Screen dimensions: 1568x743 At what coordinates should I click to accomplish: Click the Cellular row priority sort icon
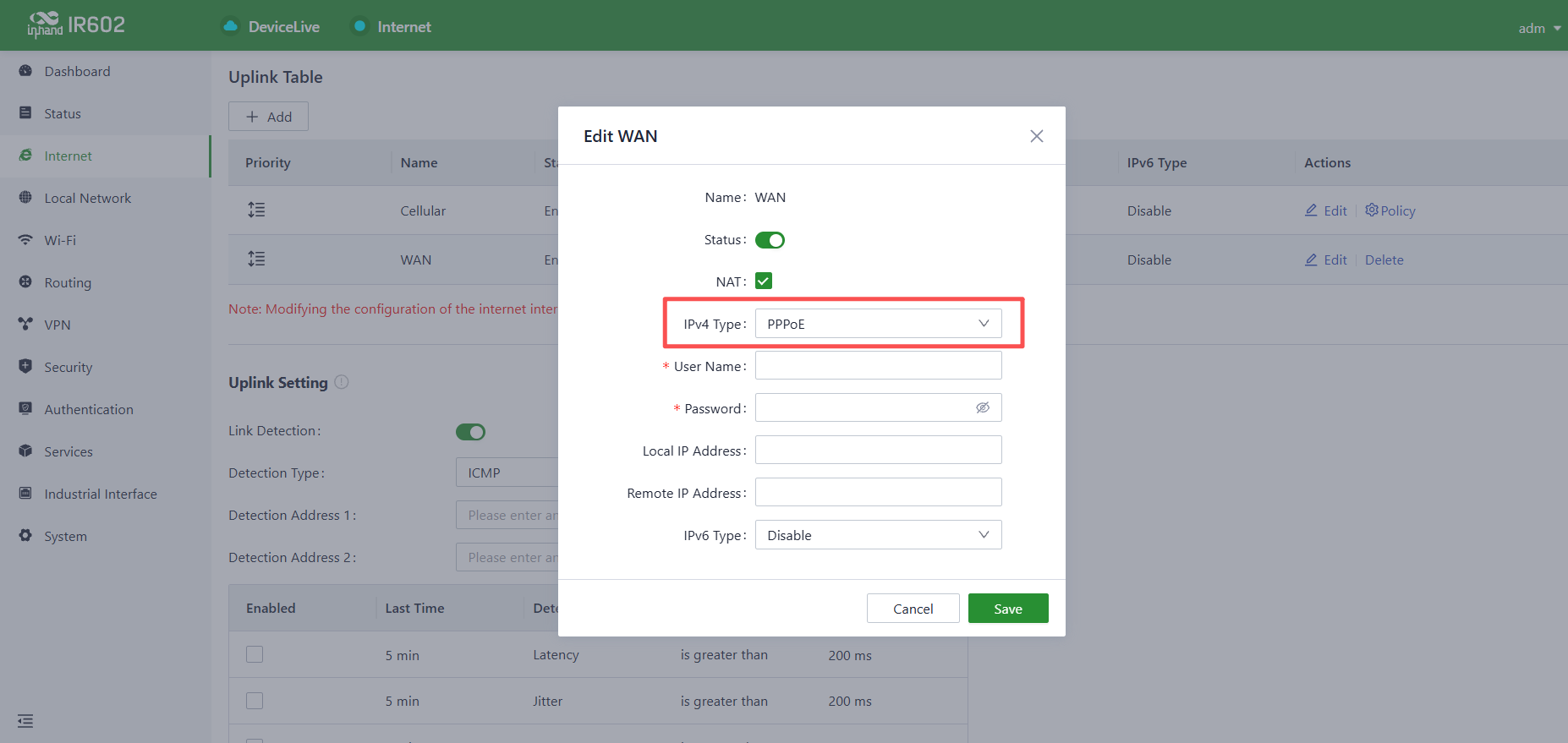point(256,210)
